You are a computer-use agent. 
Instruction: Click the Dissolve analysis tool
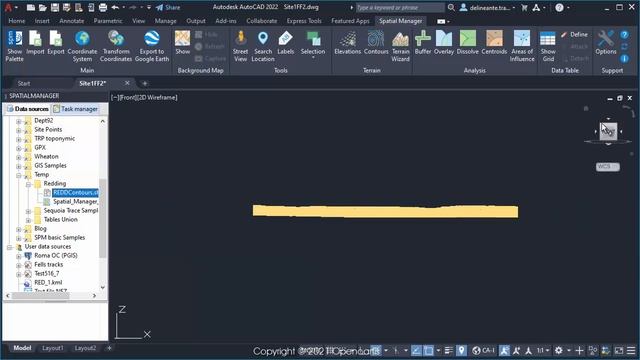(468, 42)
